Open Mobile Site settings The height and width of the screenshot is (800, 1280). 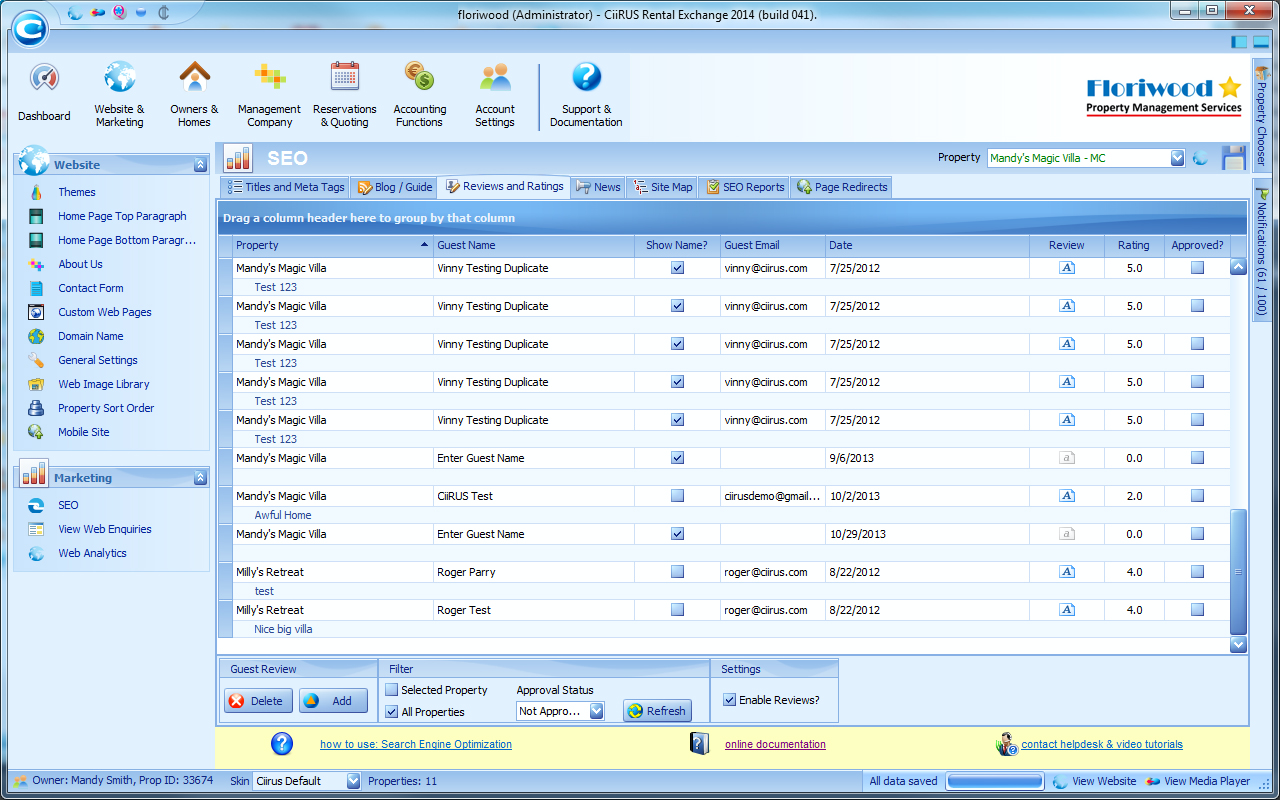(84, 432)
